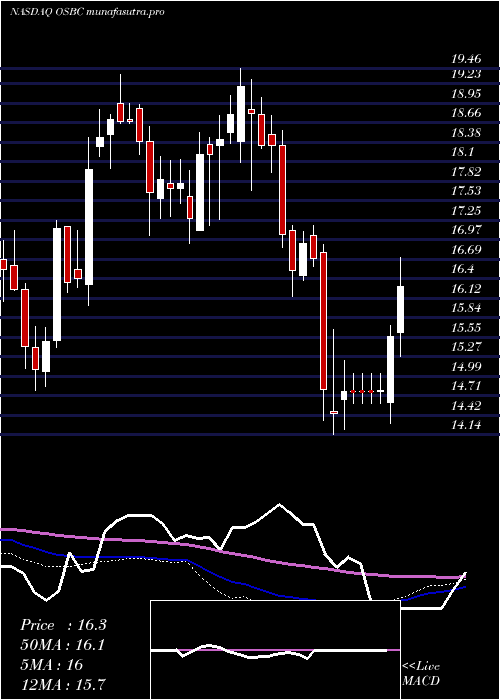Click the 14.99 price axis label

[466, 367]
